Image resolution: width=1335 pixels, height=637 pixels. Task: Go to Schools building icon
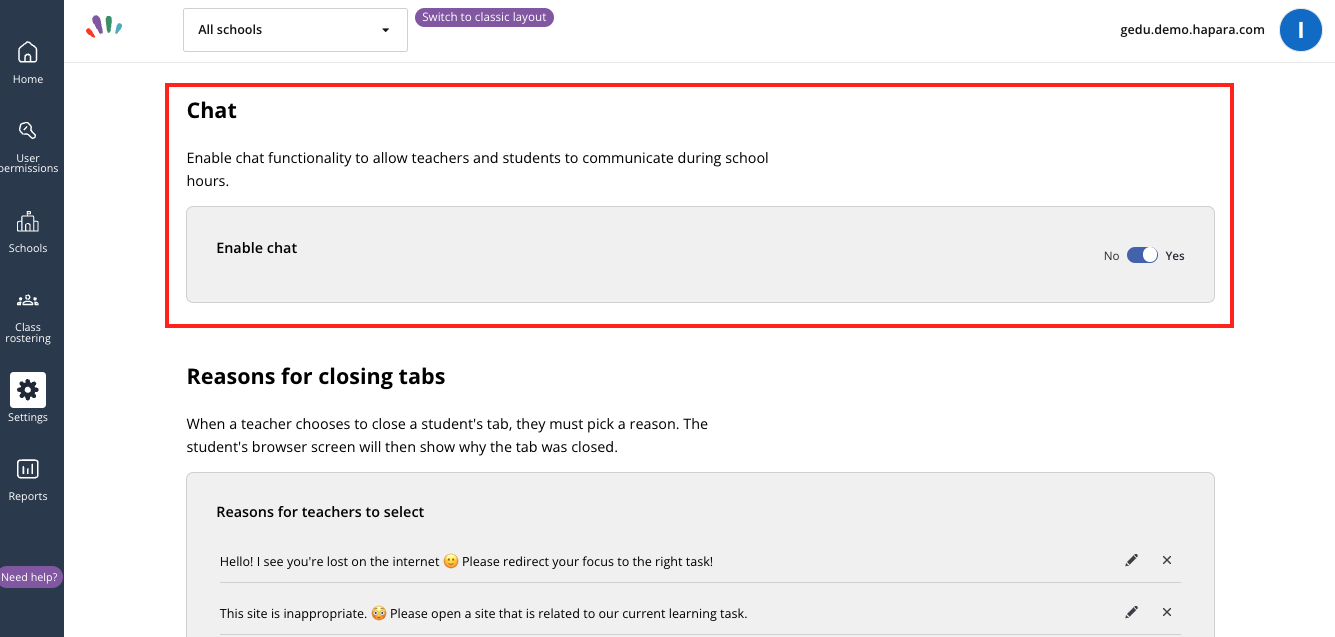[28, 221]
